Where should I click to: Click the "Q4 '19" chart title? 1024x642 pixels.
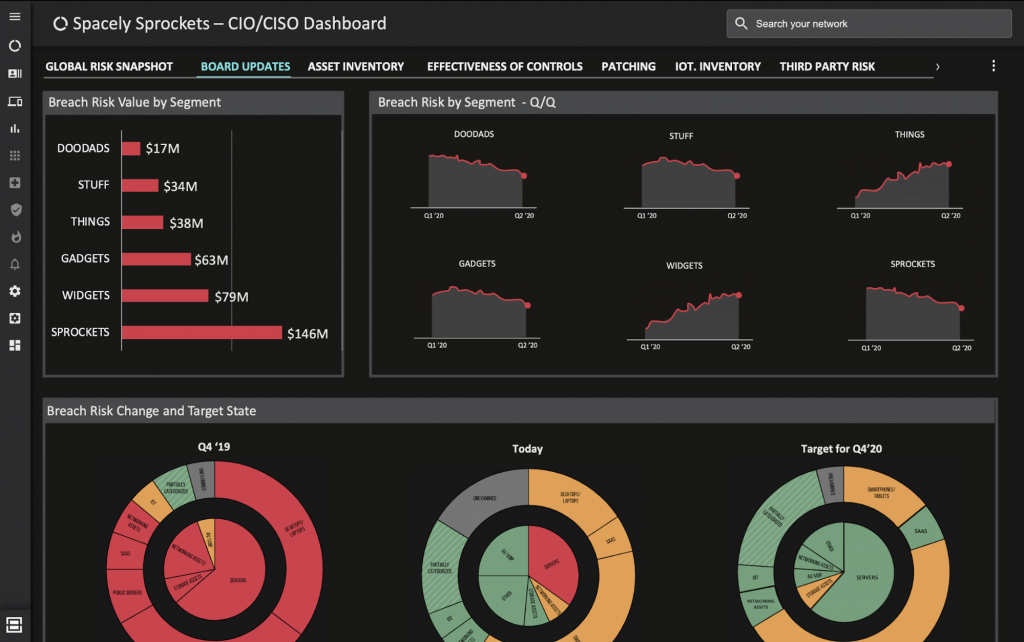pyautogui.click(x=214, y=447)
